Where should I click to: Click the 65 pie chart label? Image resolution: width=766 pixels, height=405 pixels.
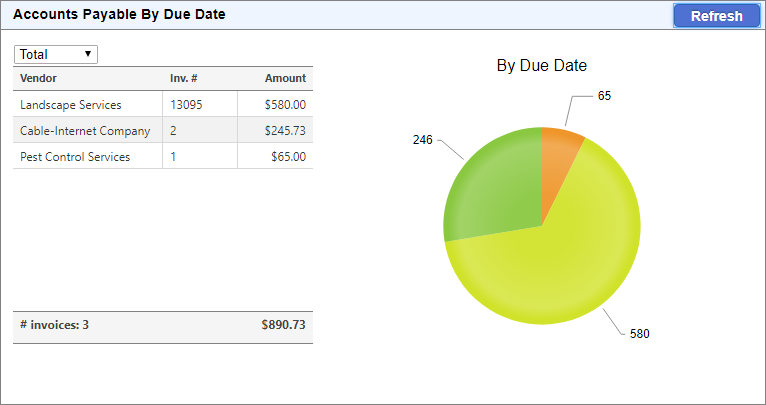(x=604, y=96)
